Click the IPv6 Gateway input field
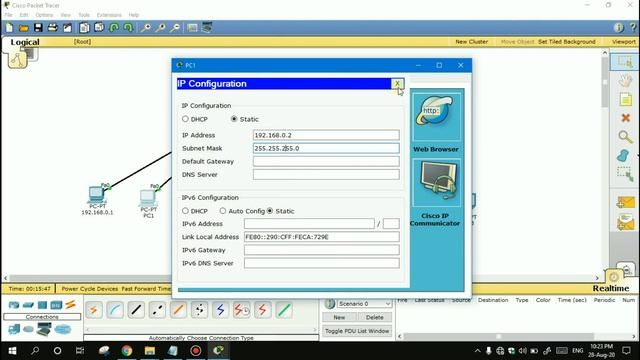 tap(322, 250)
